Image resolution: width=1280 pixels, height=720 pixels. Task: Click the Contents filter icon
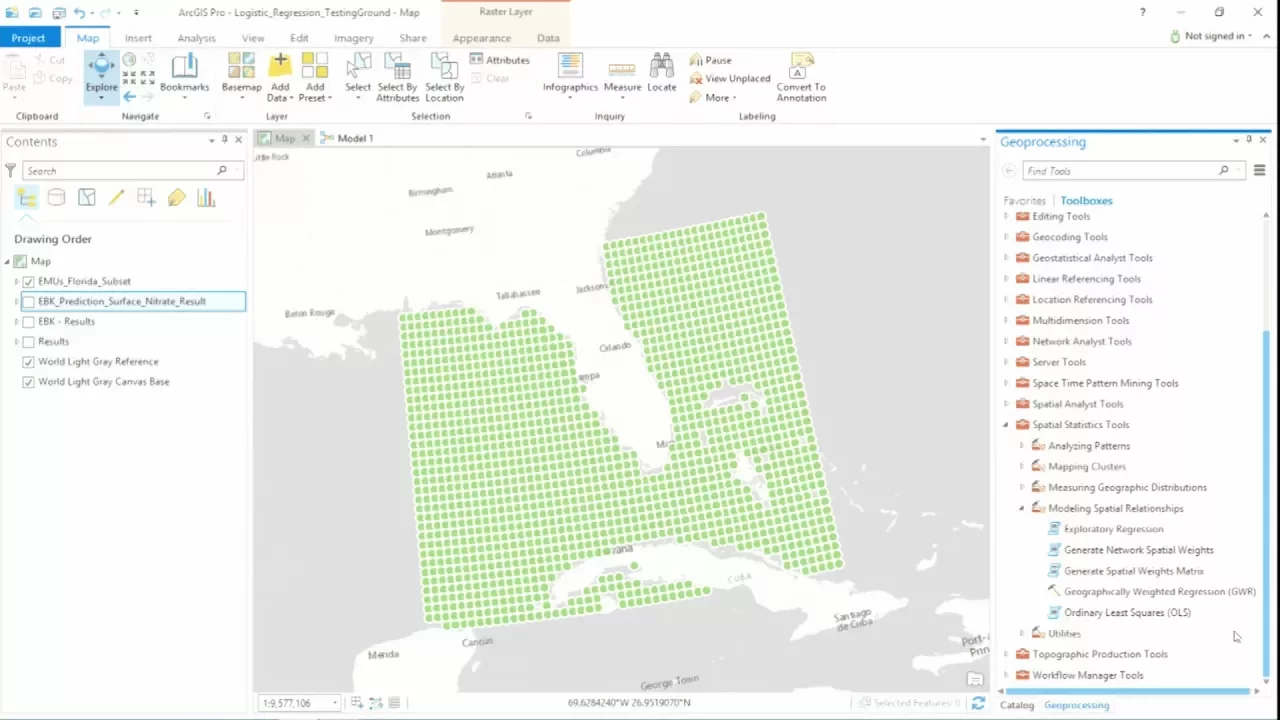10,171
